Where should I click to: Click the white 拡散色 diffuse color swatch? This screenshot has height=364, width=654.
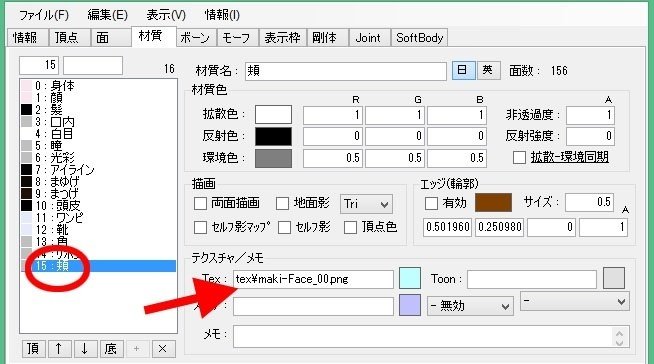[273, 114]
